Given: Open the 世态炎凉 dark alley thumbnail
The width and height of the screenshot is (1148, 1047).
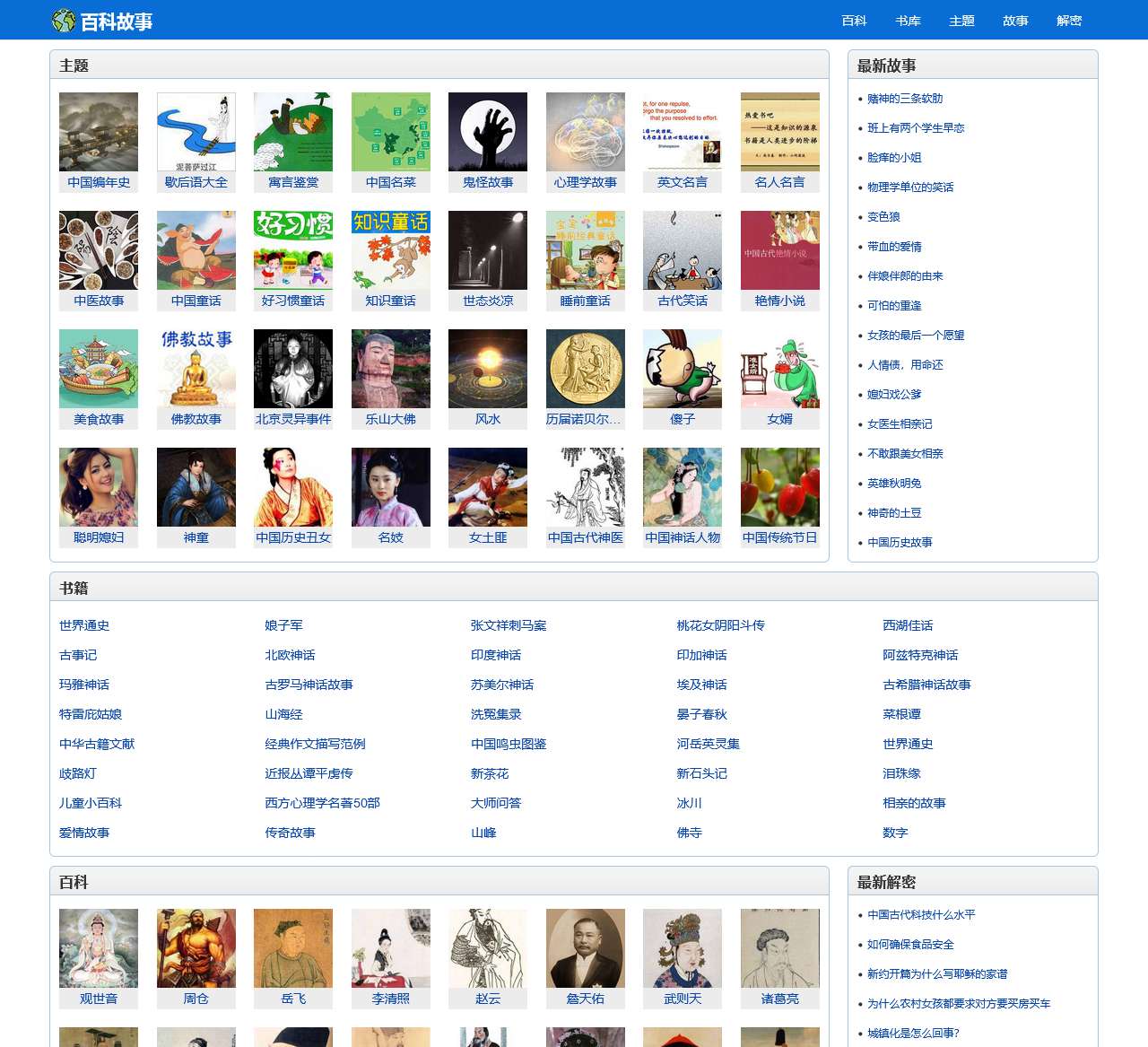Looking at the screenshot, I should click(488, 250).
